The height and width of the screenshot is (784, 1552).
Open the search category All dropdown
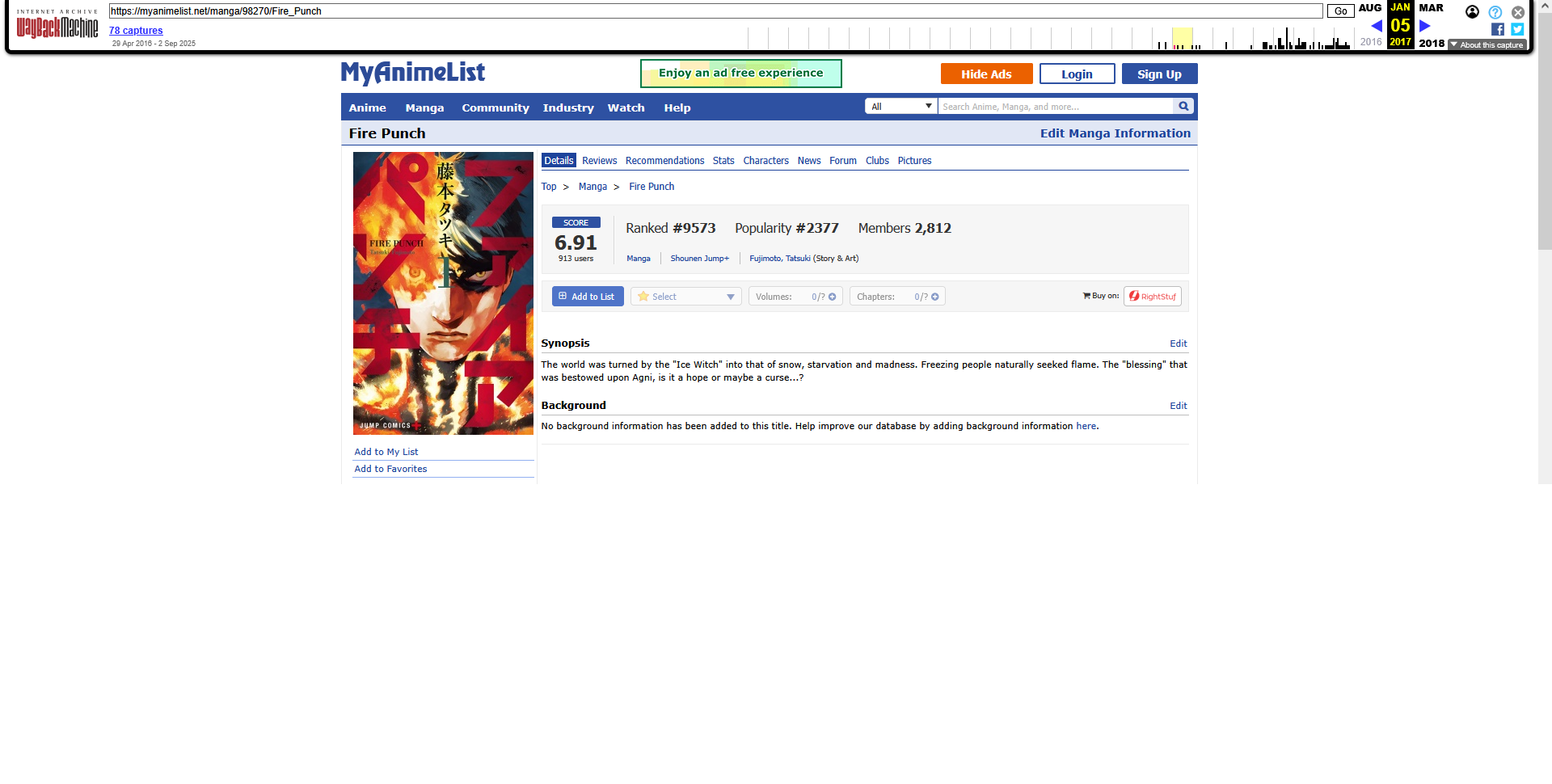tap(900, 106)
